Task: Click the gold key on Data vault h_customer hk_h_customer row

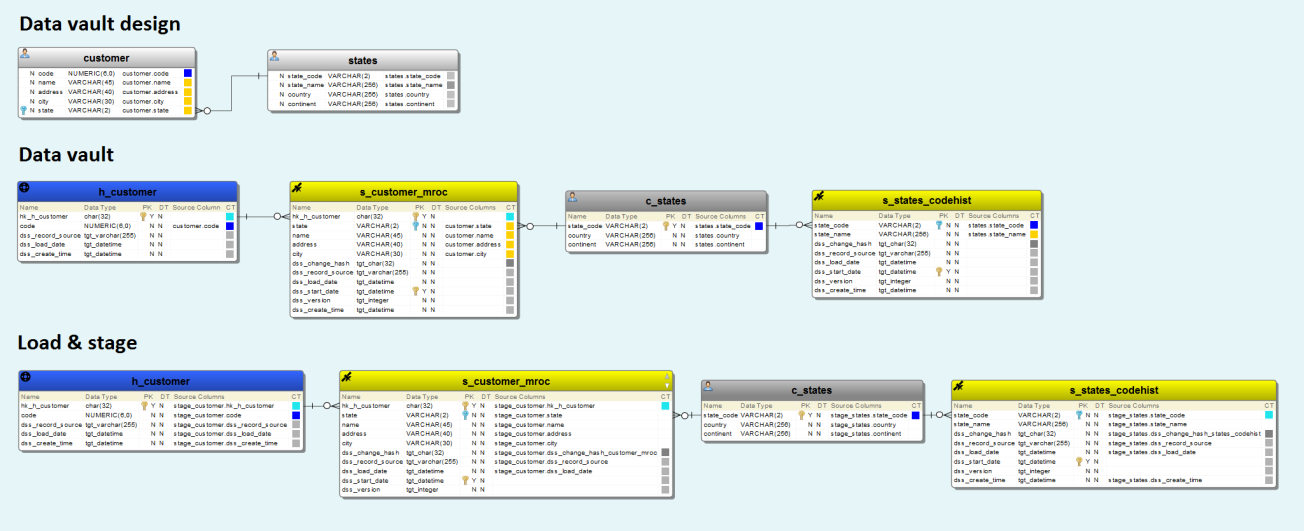Action: pyautogui.click(x=143, y=216)
